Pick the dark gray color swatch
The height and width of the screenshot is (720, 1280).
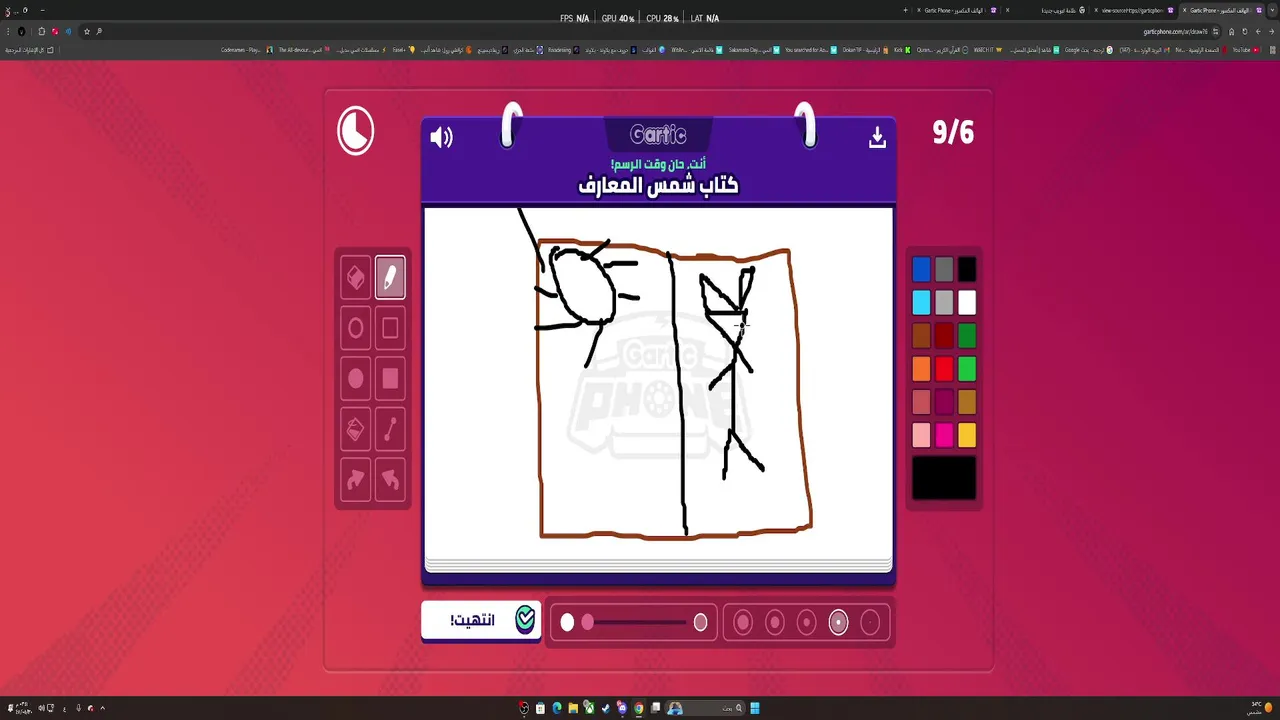coord(944,269)
